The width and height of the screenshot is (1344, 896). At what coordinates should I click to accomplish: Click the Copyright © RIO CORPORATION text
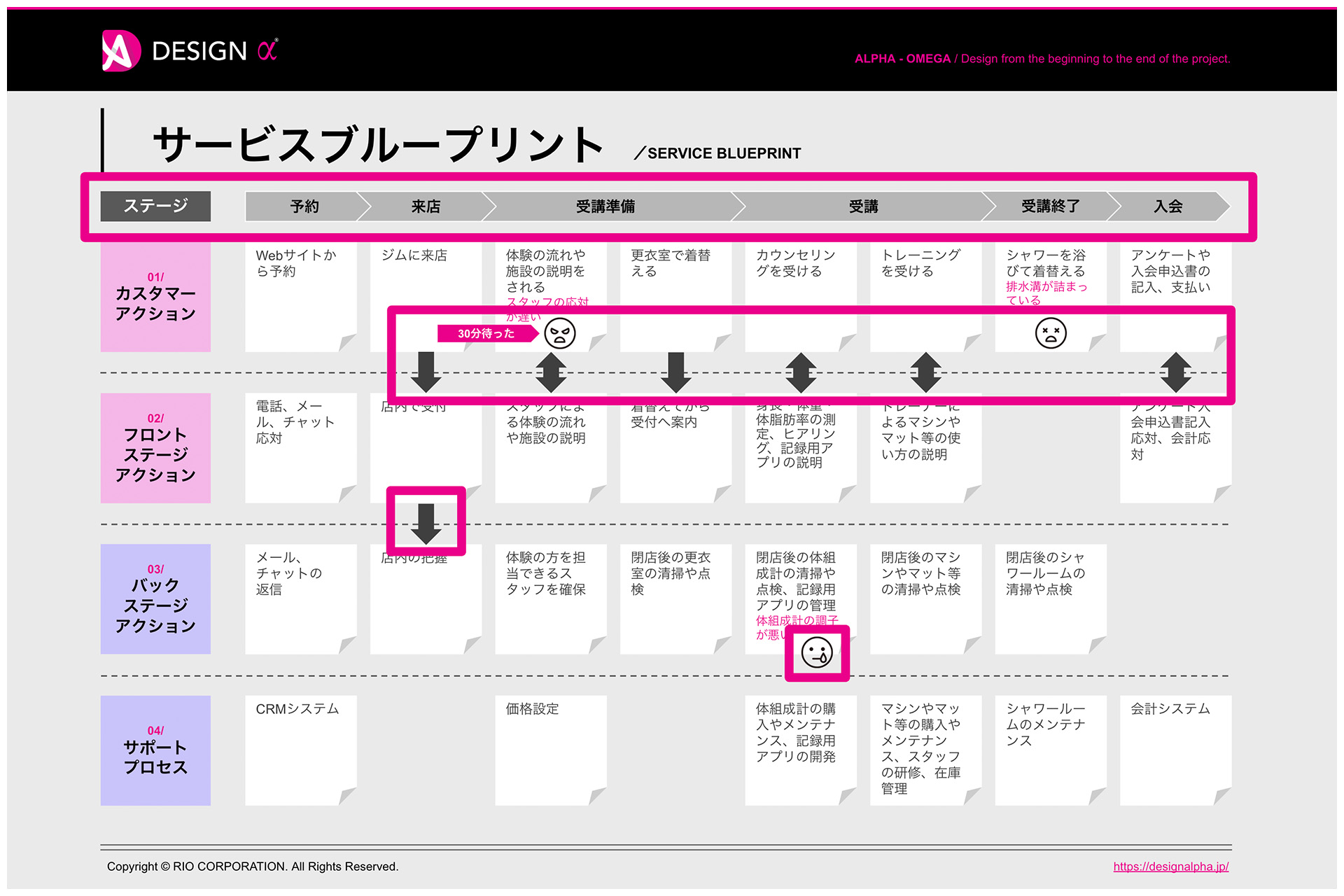pos(253,867)
